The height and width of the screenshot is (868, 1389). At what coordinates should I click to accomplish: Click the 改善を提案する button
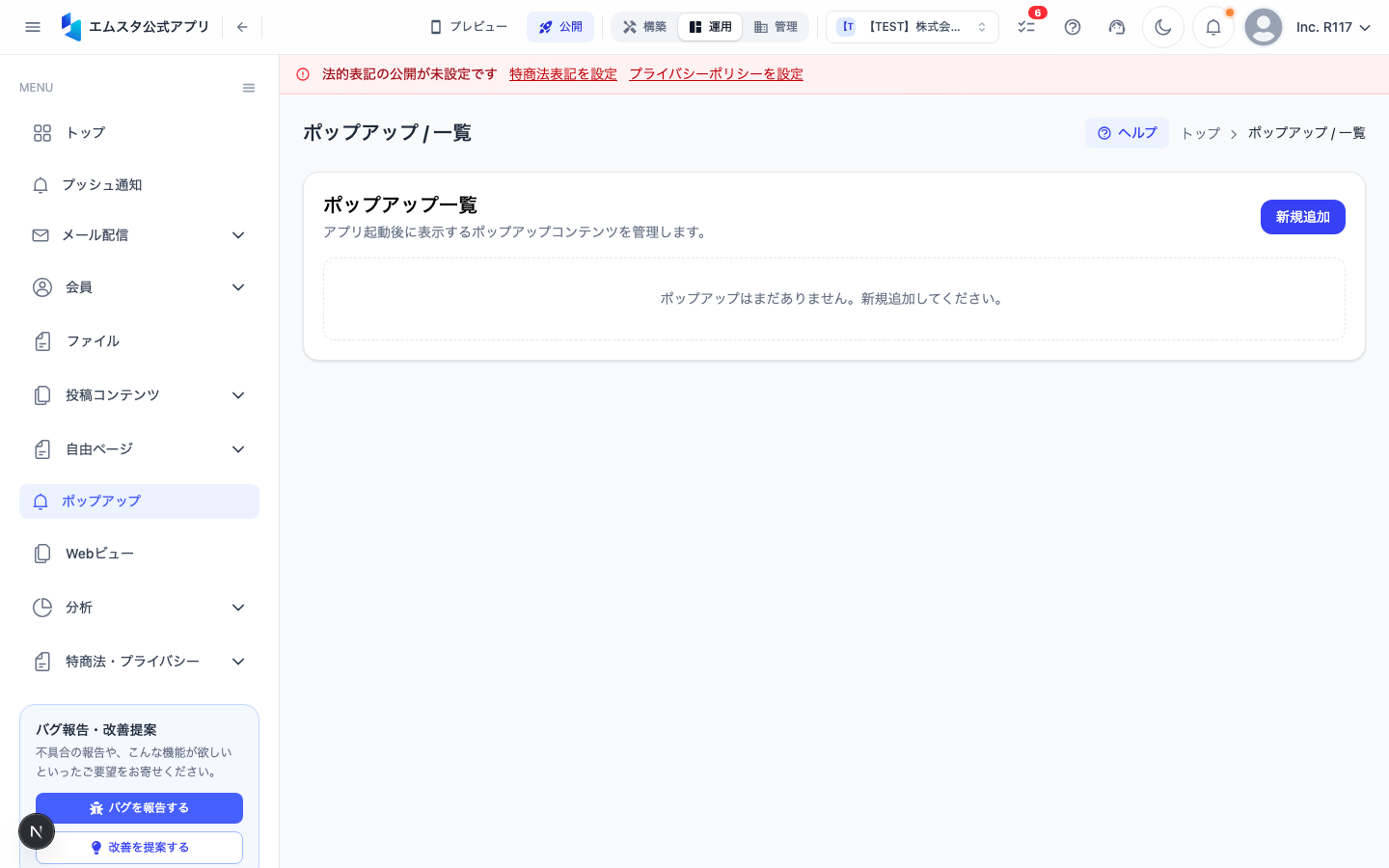click(x=139, y=848)
